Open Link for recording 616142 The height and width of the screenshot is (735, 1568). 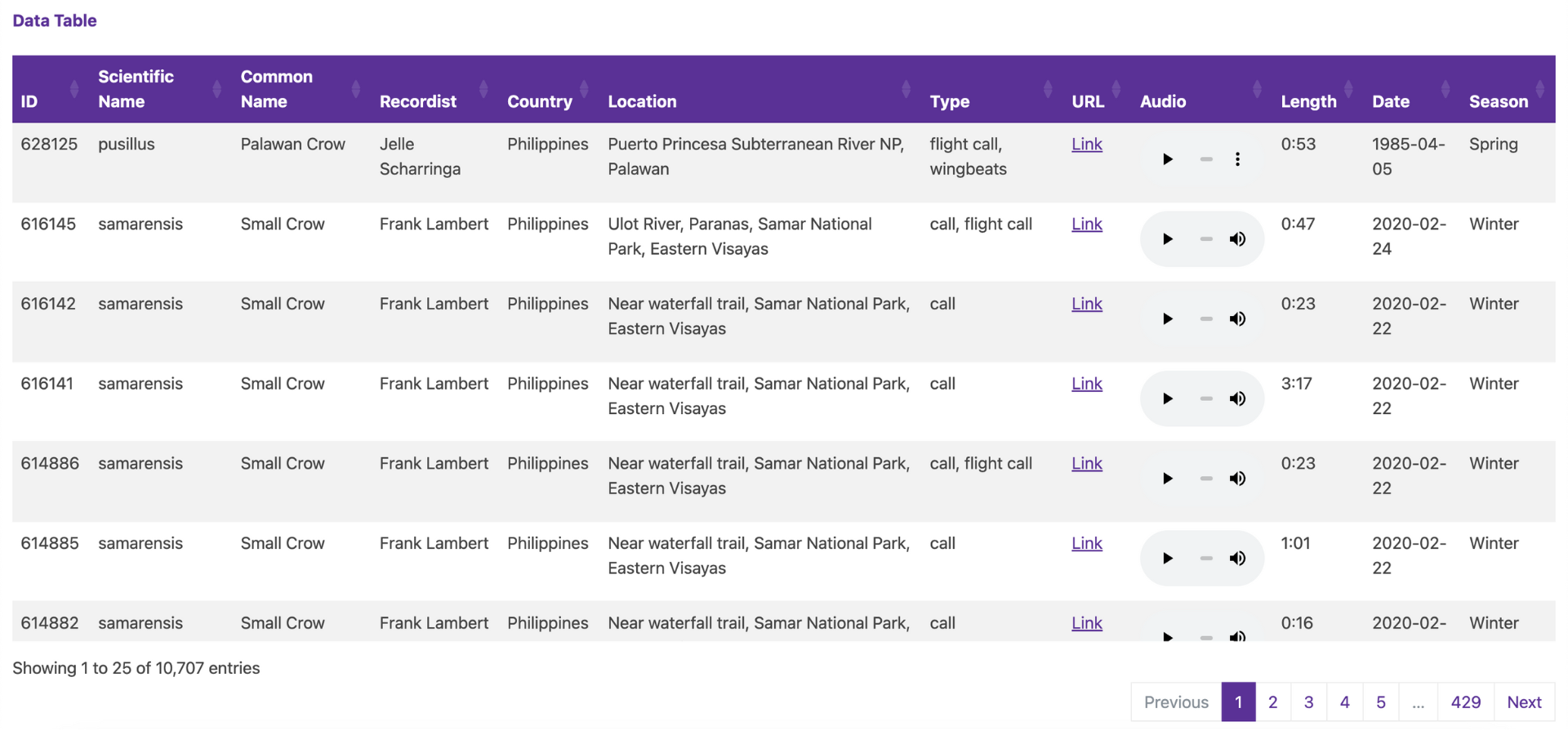[1087, 304]
